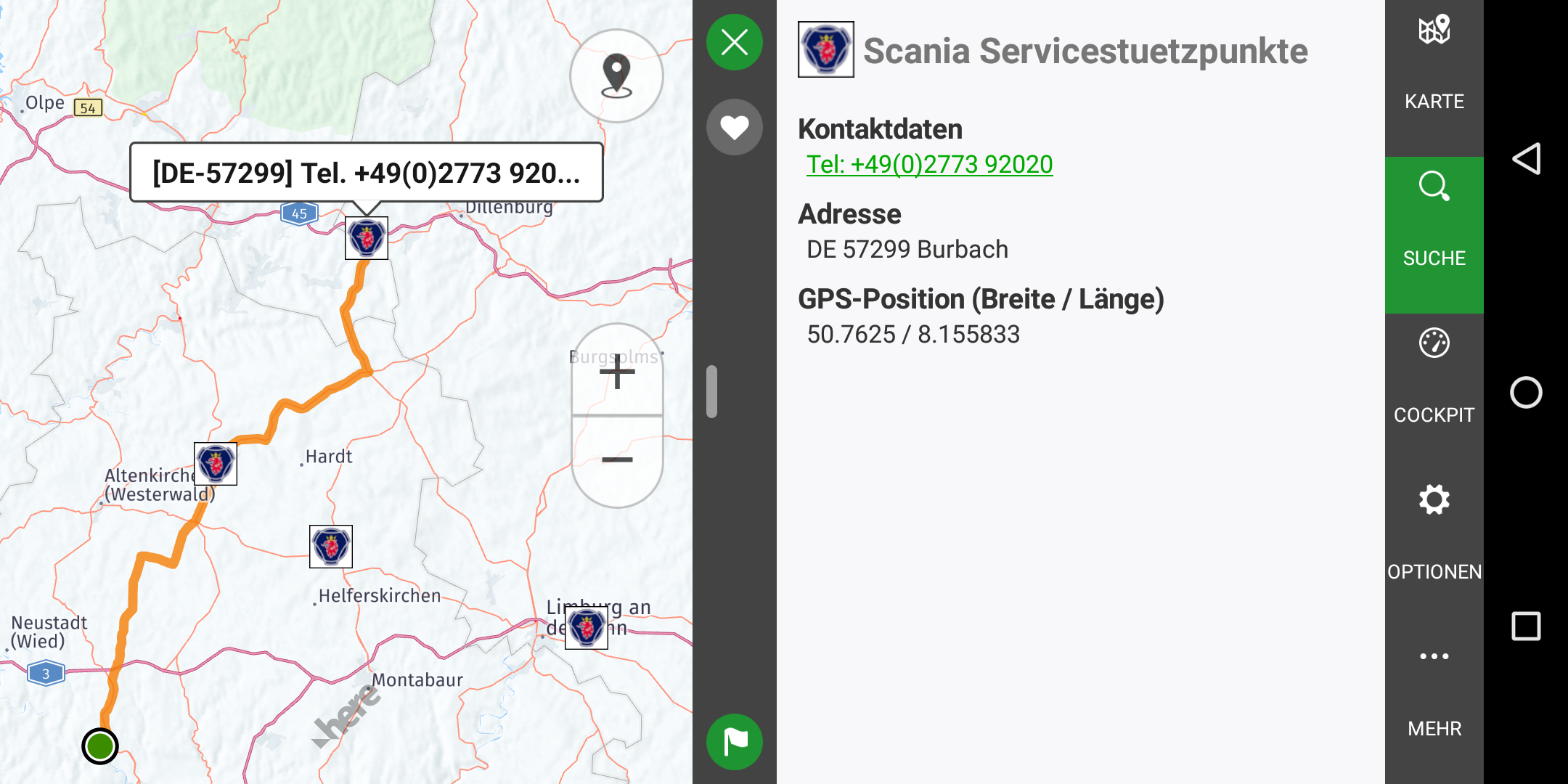
Task: Select the Scania marker at Limburg
Action: coord(587,628)
